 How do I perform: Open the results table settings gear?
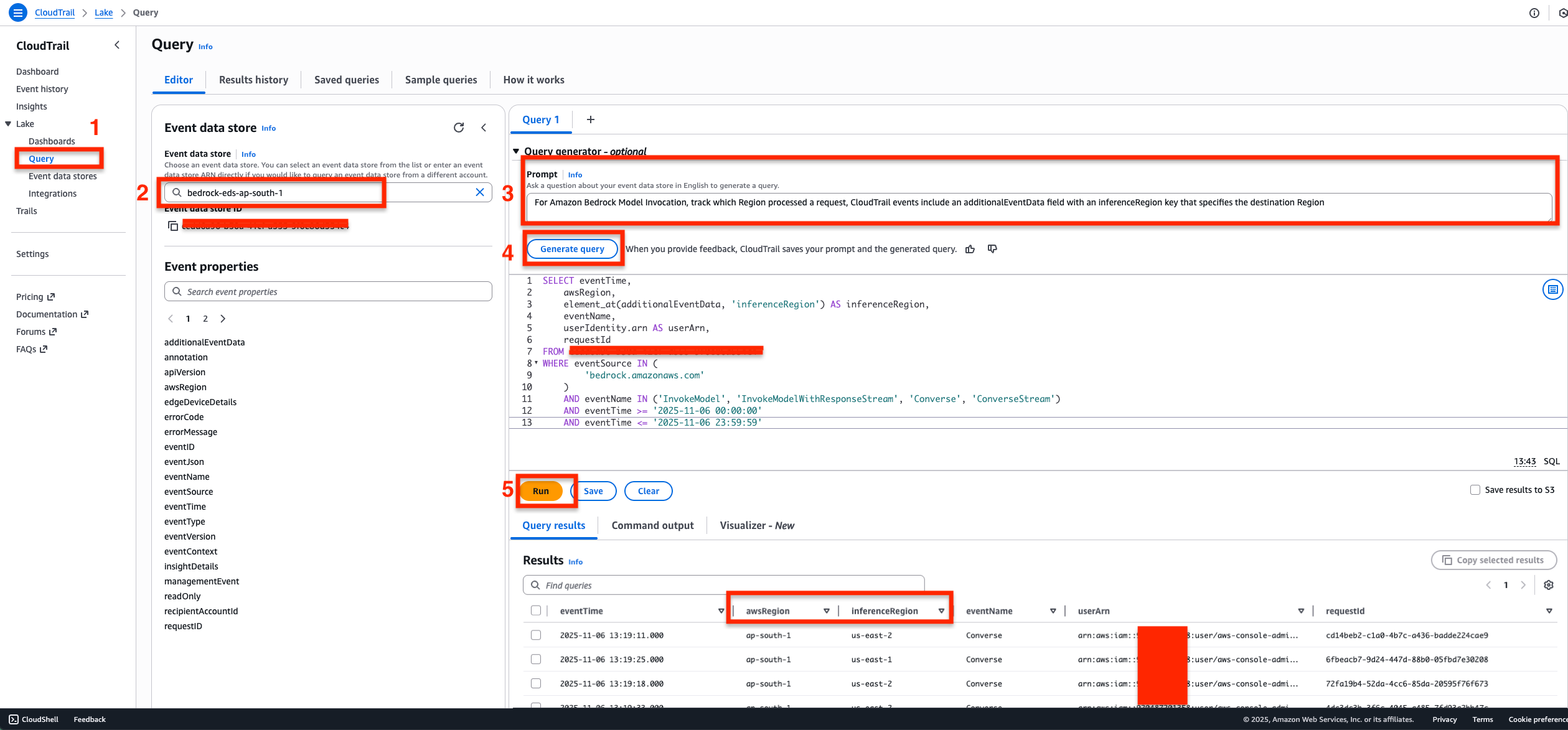[1549, 585]
